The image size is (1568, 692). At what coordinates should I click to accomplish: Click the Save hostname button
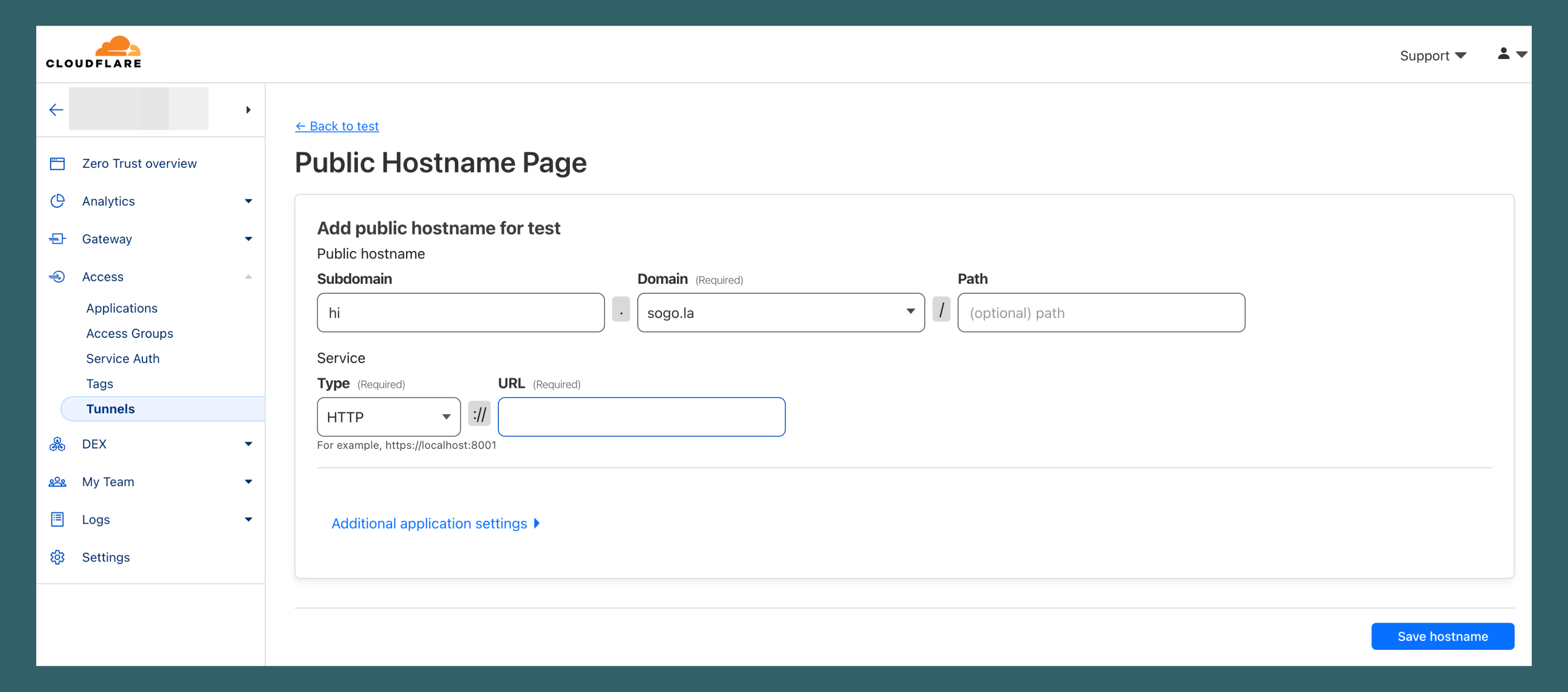1442,636
